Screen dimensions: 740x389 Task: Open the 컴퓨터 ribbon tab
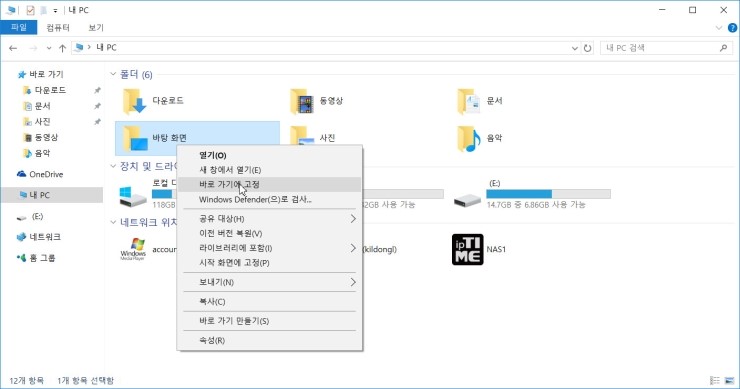(58, 28)
